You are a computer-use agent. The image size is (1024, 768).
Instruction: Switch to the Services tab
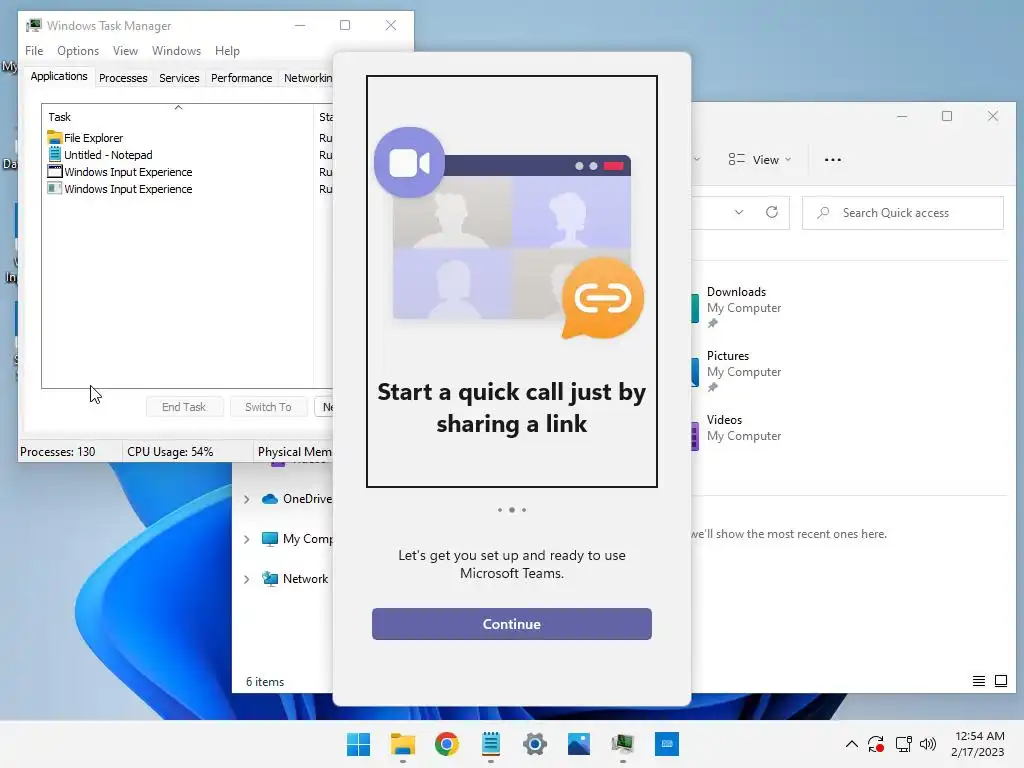tap(179, 78)
